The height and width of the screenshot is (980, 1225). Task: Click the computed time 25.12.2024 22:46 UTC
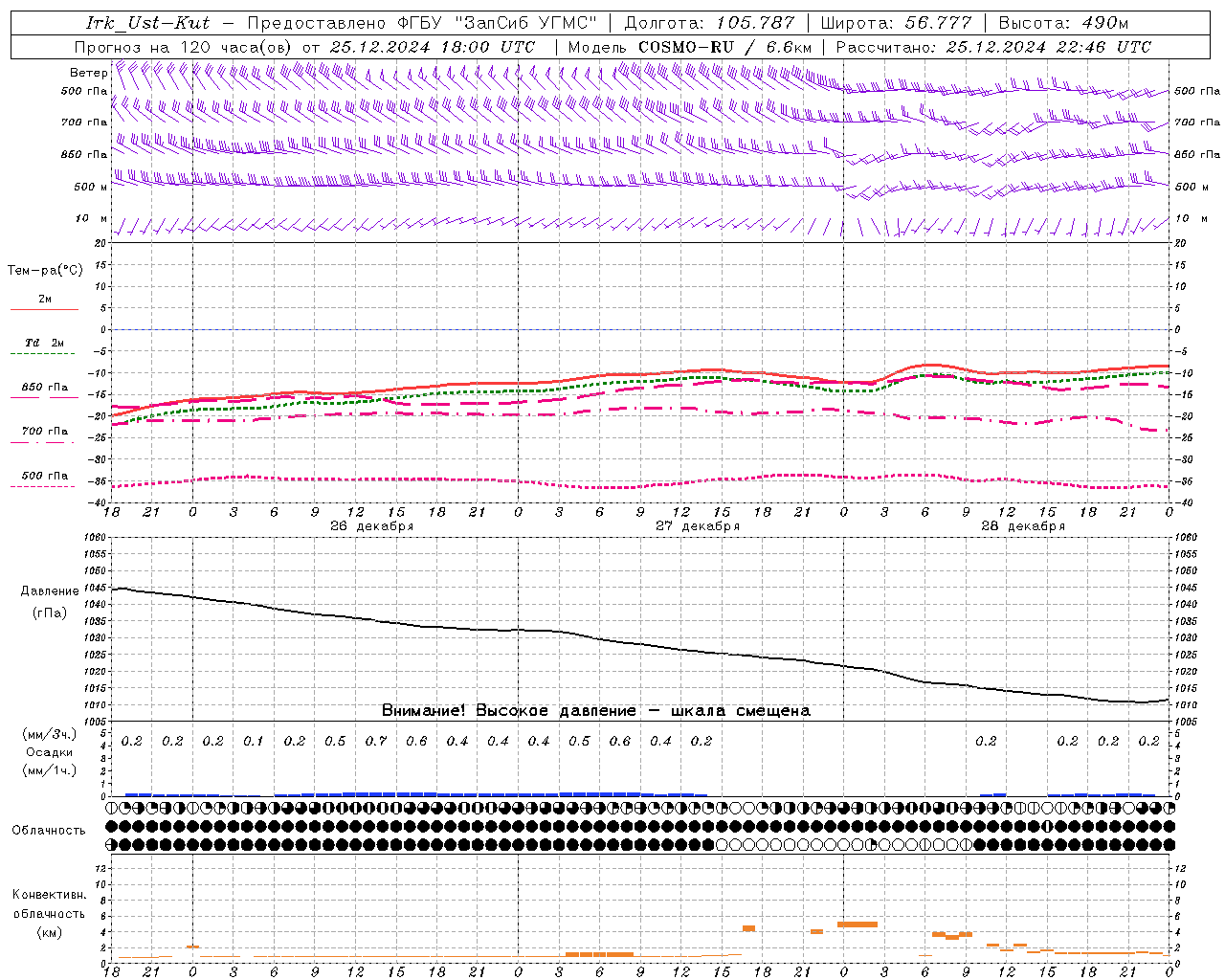click(x=1048, y=47)
